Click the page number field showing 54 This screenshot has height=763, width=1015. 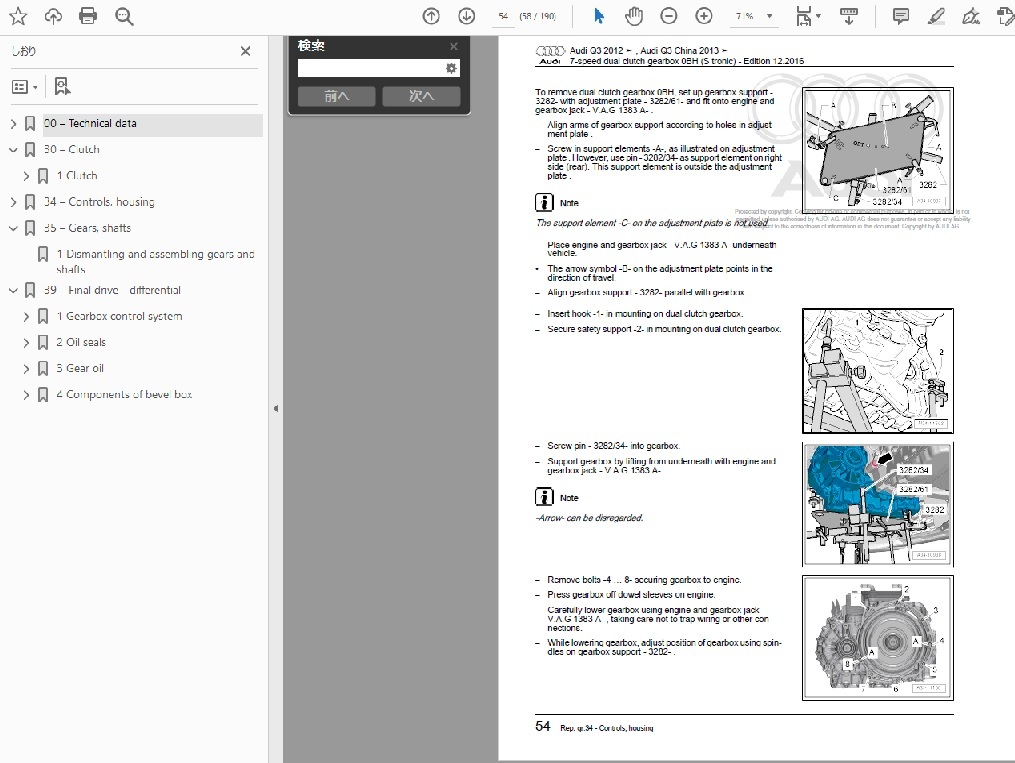[503, 16]
